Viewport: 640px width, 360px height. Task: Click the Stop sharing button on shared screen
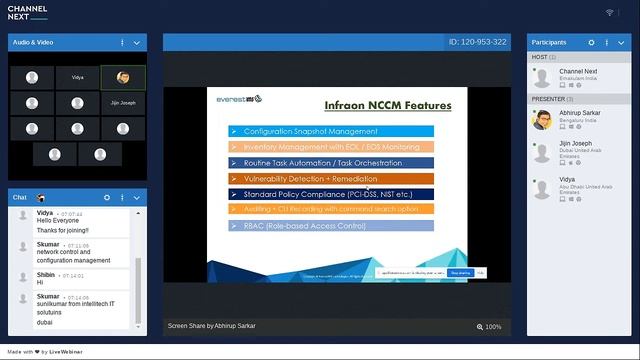click(461, 273)
